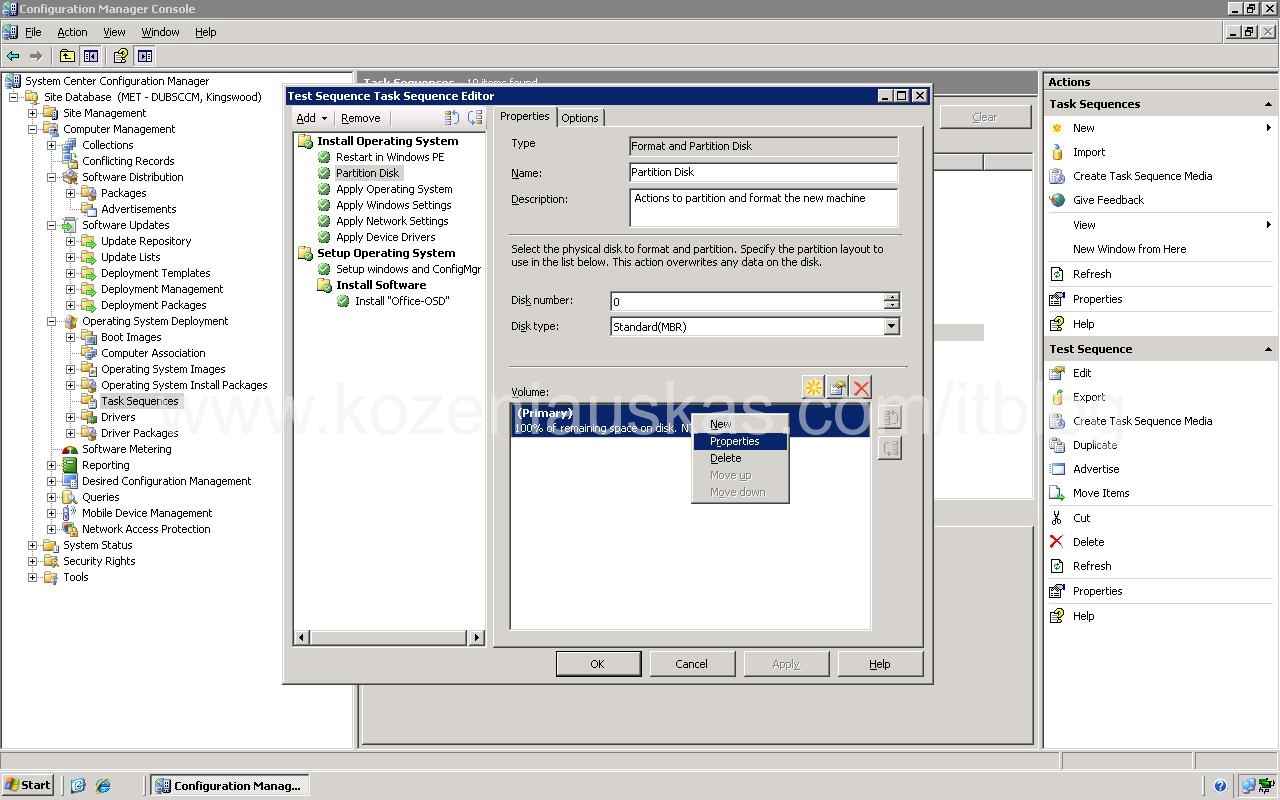Click the Back arrow in console toolbar
Image resolution: width=1280 pixels, height=800 pixels.
tap(13, 56)
